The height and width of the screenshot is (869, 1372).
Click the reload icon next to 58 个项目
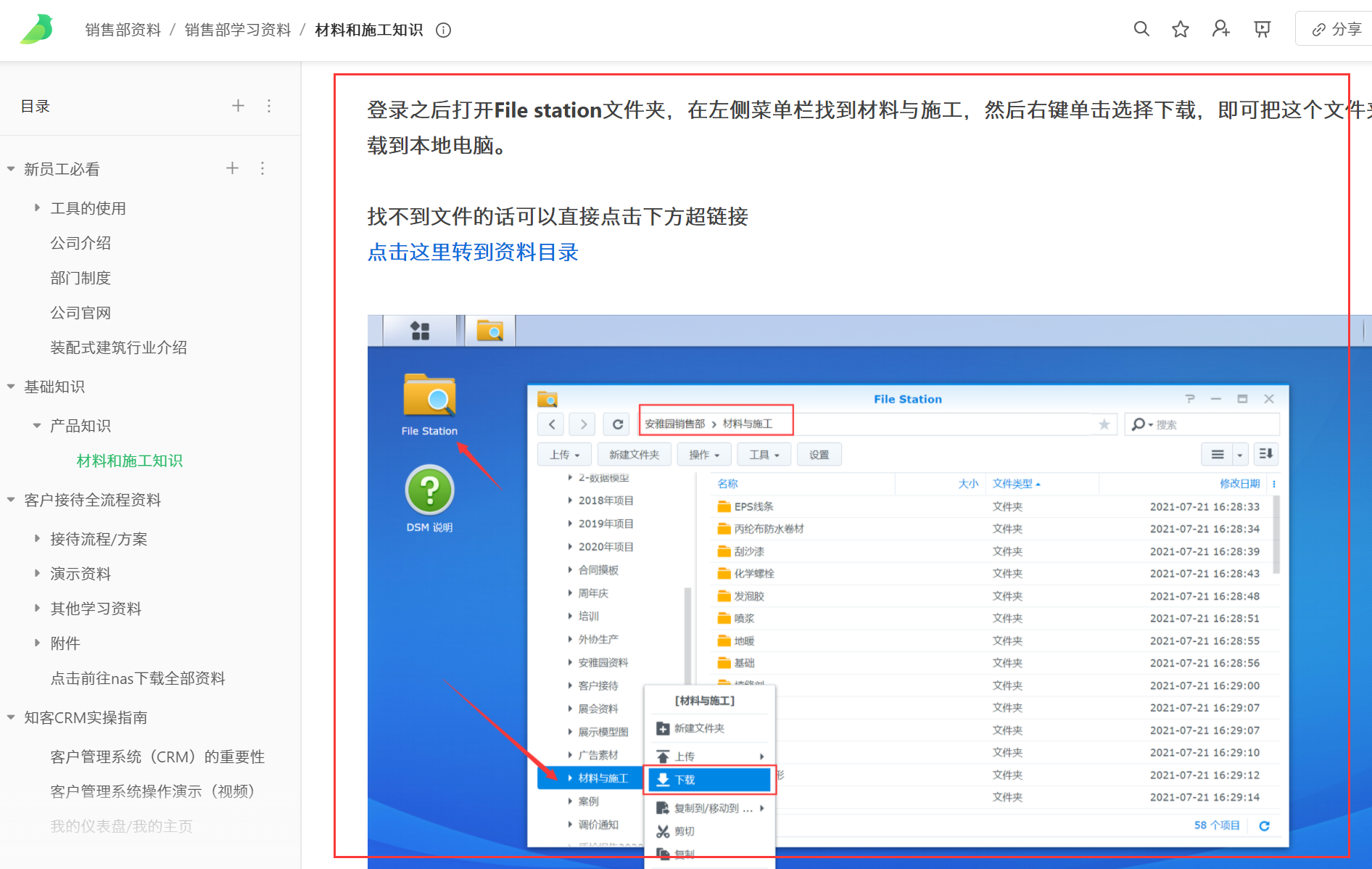[1264, 825]
